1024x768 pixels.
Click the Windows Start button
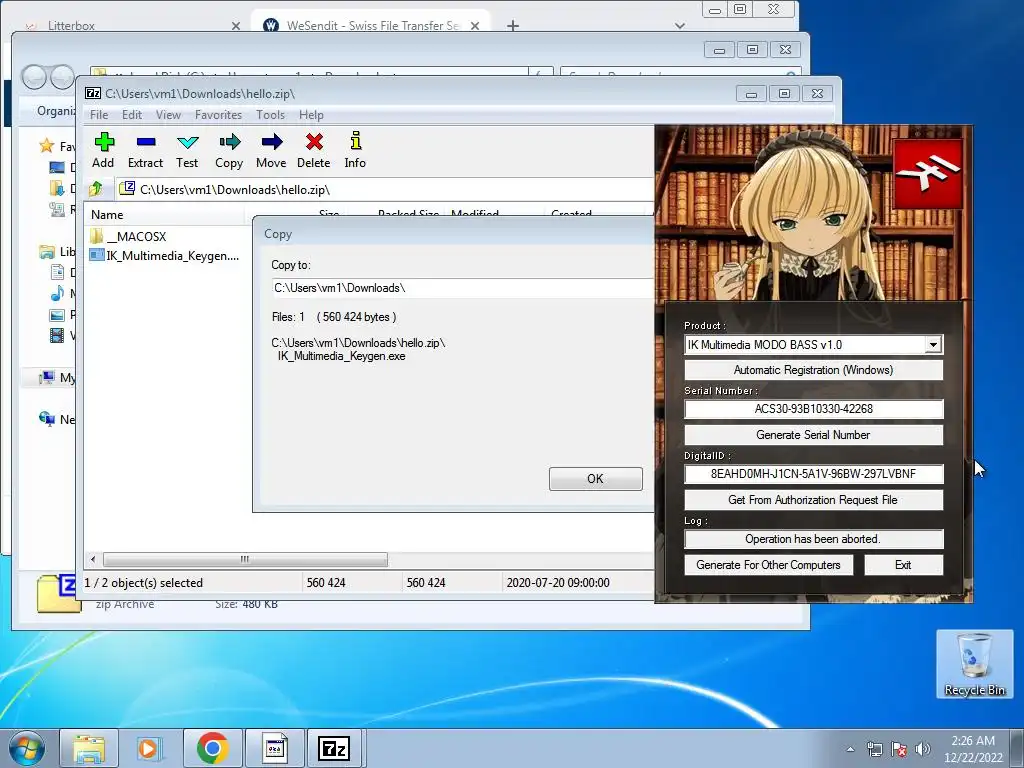[27, 748]
